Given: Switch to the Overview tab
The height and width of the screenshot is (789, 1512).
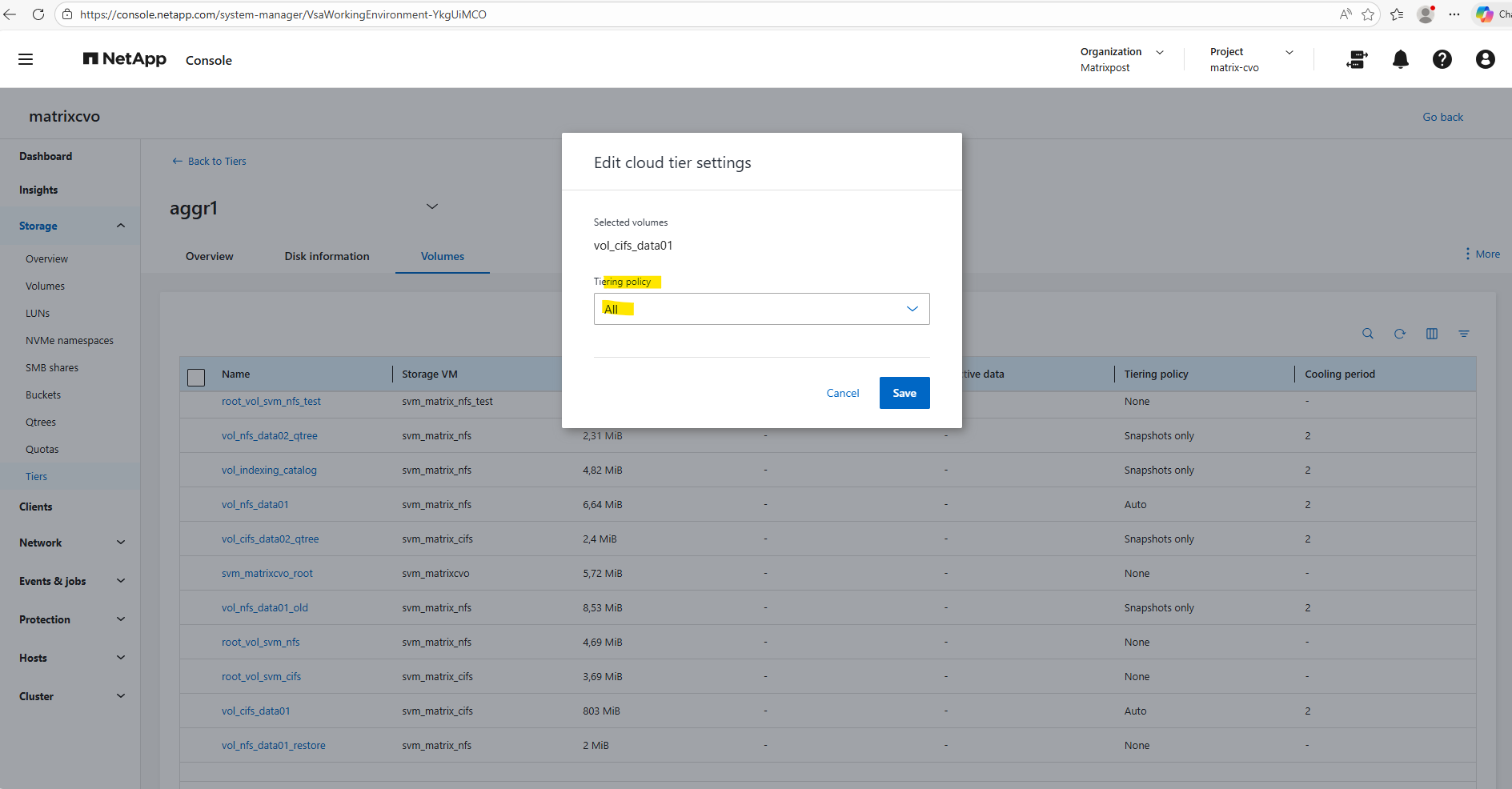Looking at the screenshot, I should [x=210, y=256].
